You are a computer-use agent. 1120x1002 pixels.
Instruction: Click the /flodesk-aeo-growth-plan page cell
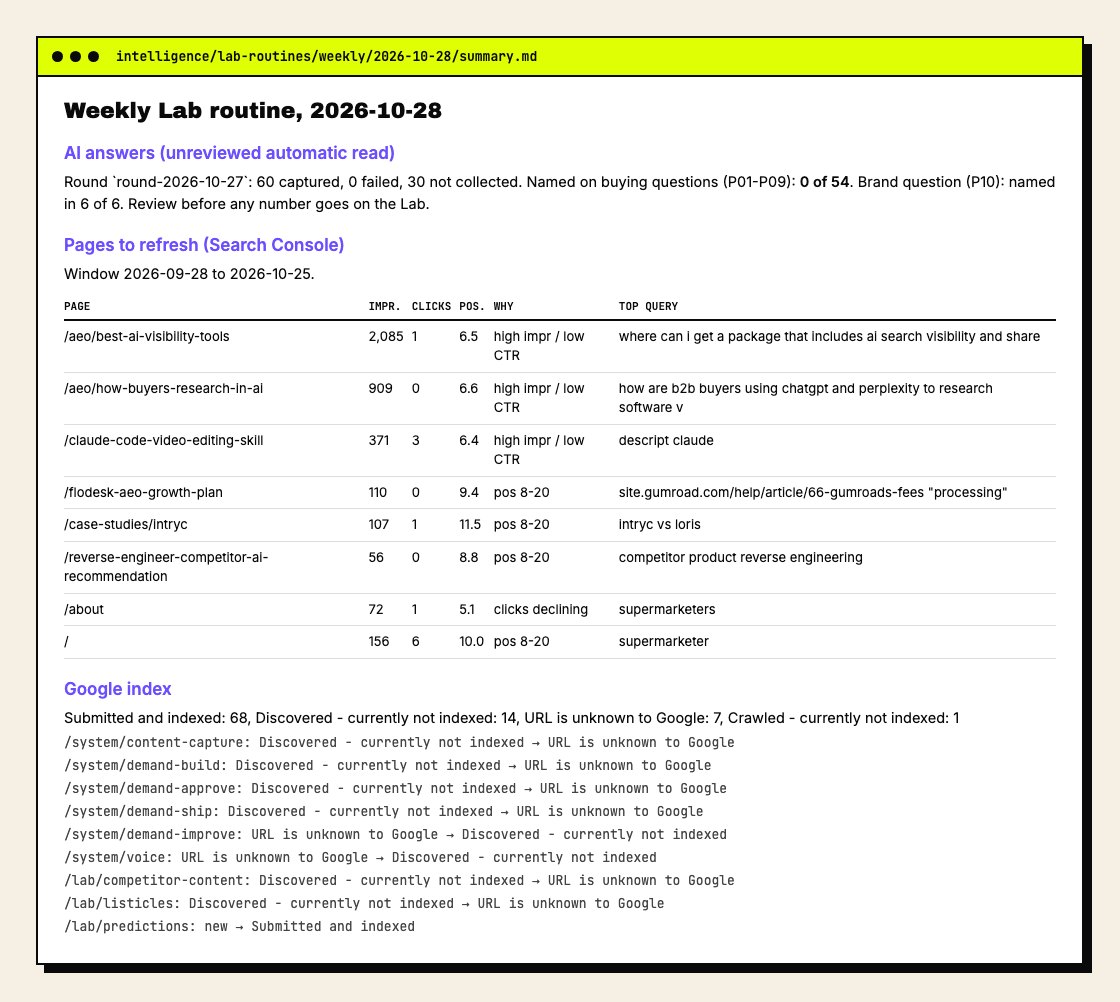coord(144,493)
